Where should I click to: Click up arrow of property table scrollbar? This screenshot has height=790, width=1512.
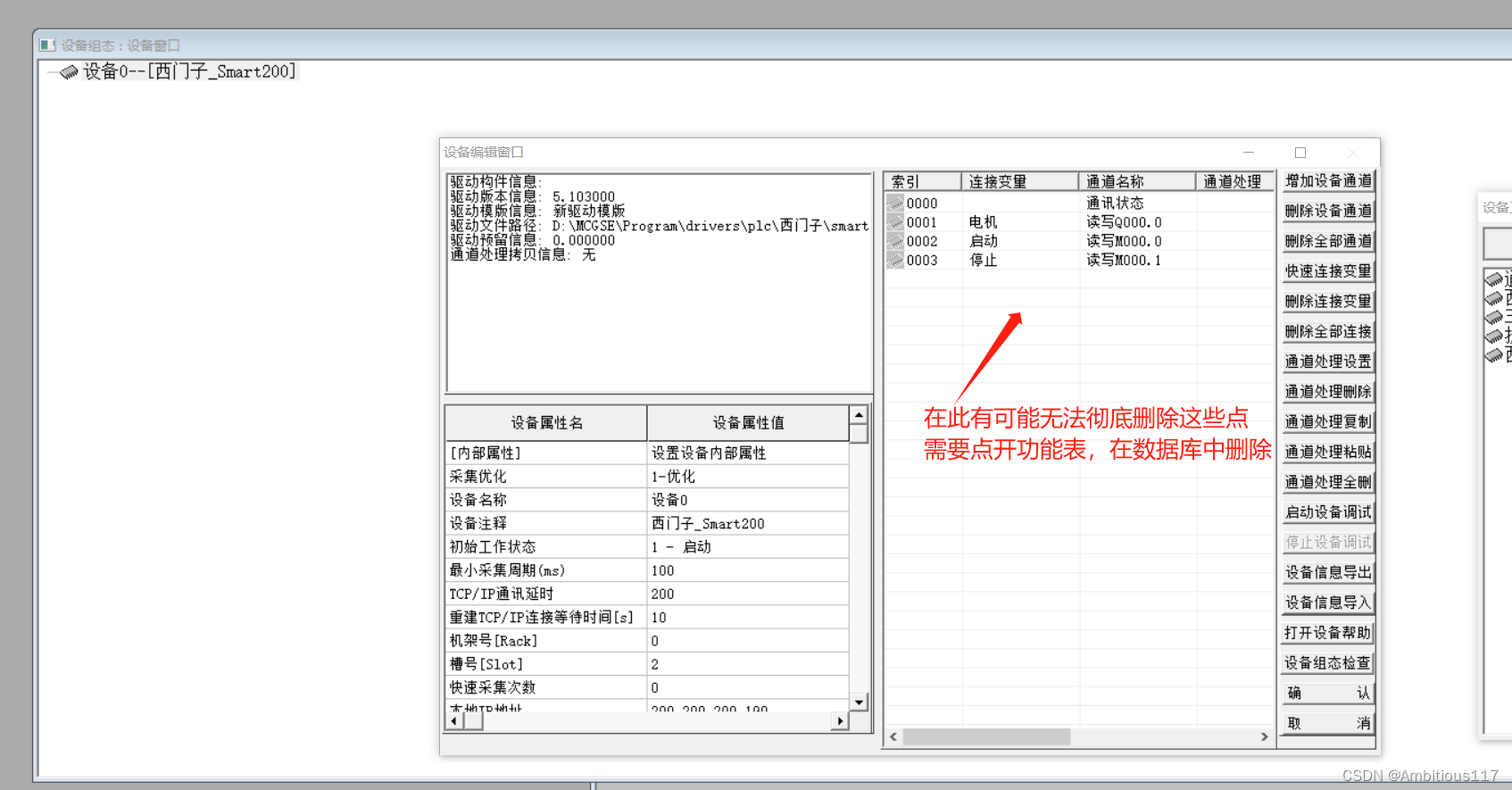click(x=859, y=415)
